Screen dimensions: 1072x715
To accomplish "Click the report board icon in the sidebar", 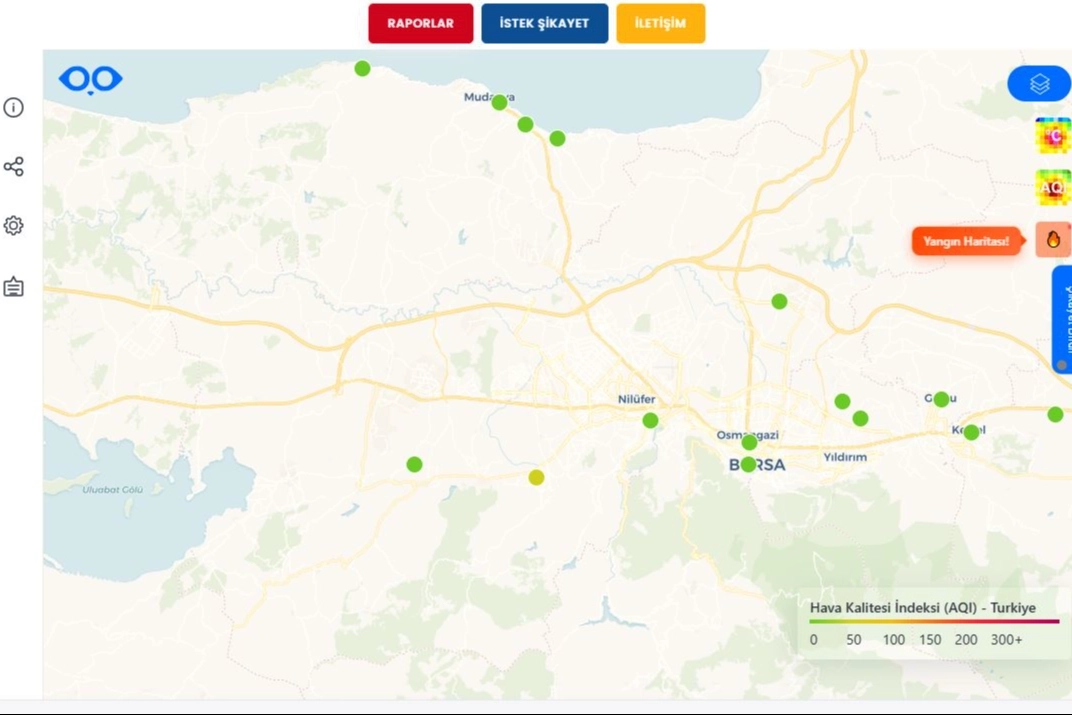I will (13, 287).
